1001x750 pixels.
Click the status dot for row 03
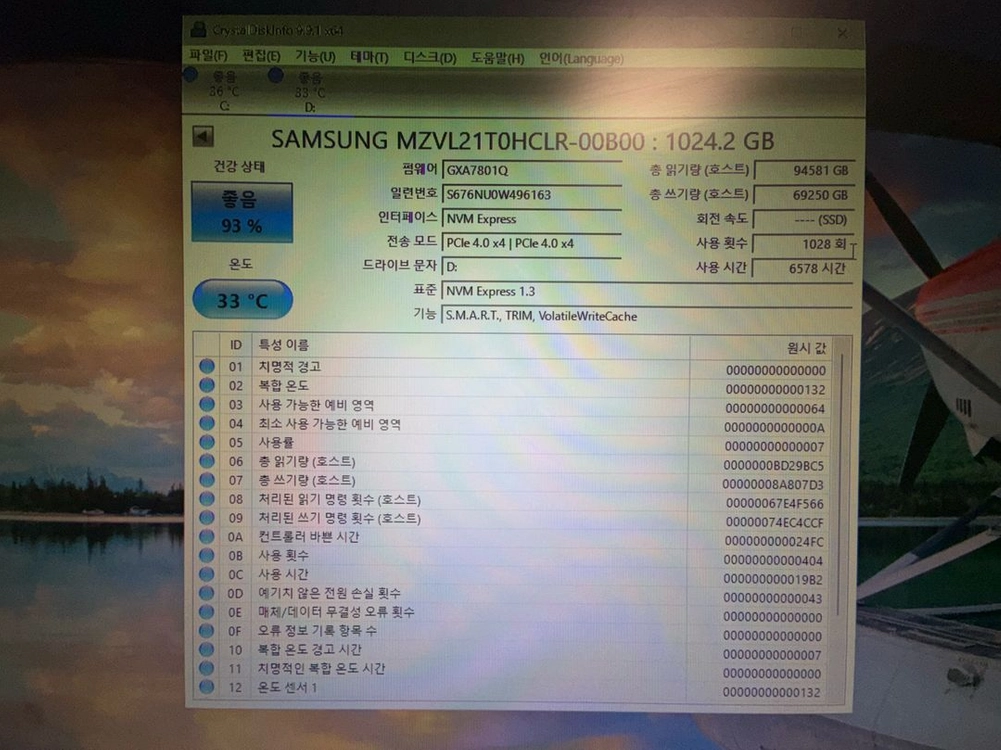(207, 404)
